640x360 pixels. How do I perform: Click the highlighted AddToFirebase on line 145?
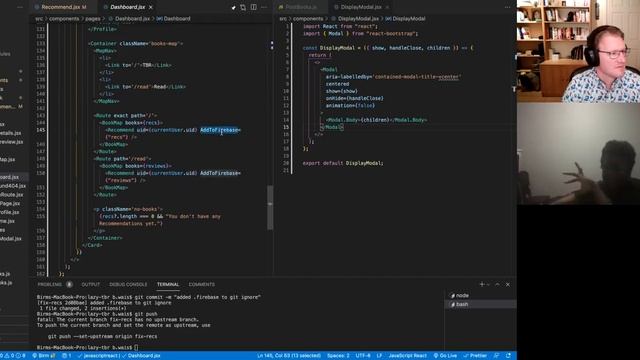pyautogui.click(x=219, y=130)
